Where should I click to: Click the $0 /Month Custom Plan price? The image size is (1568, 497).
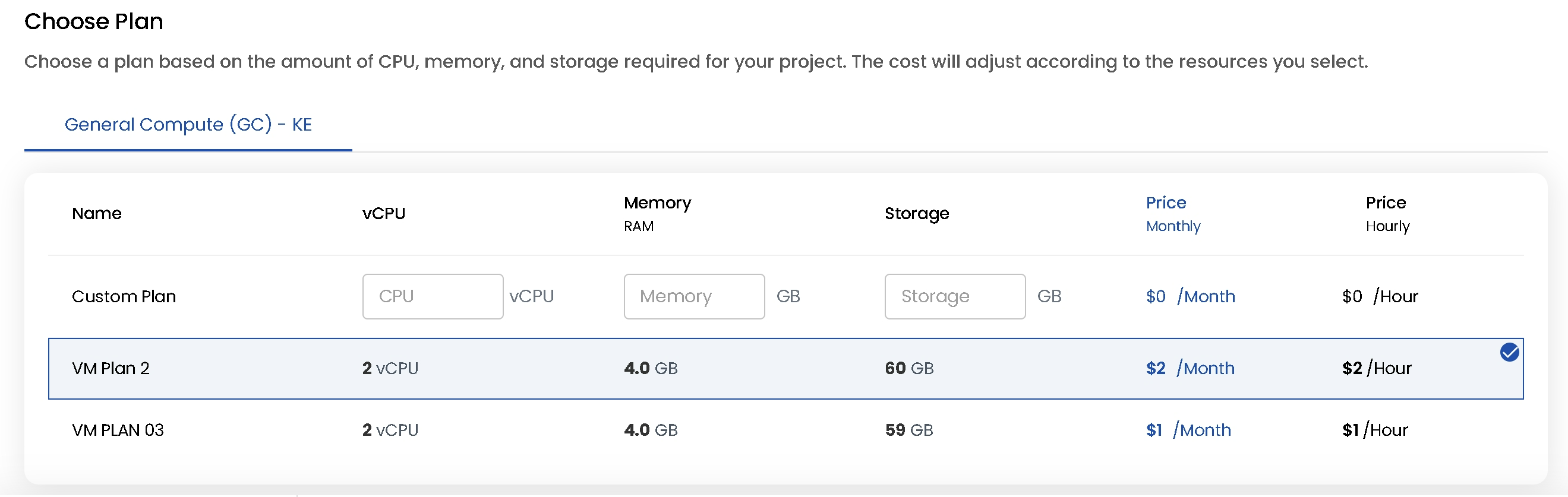click(1190, 297)
